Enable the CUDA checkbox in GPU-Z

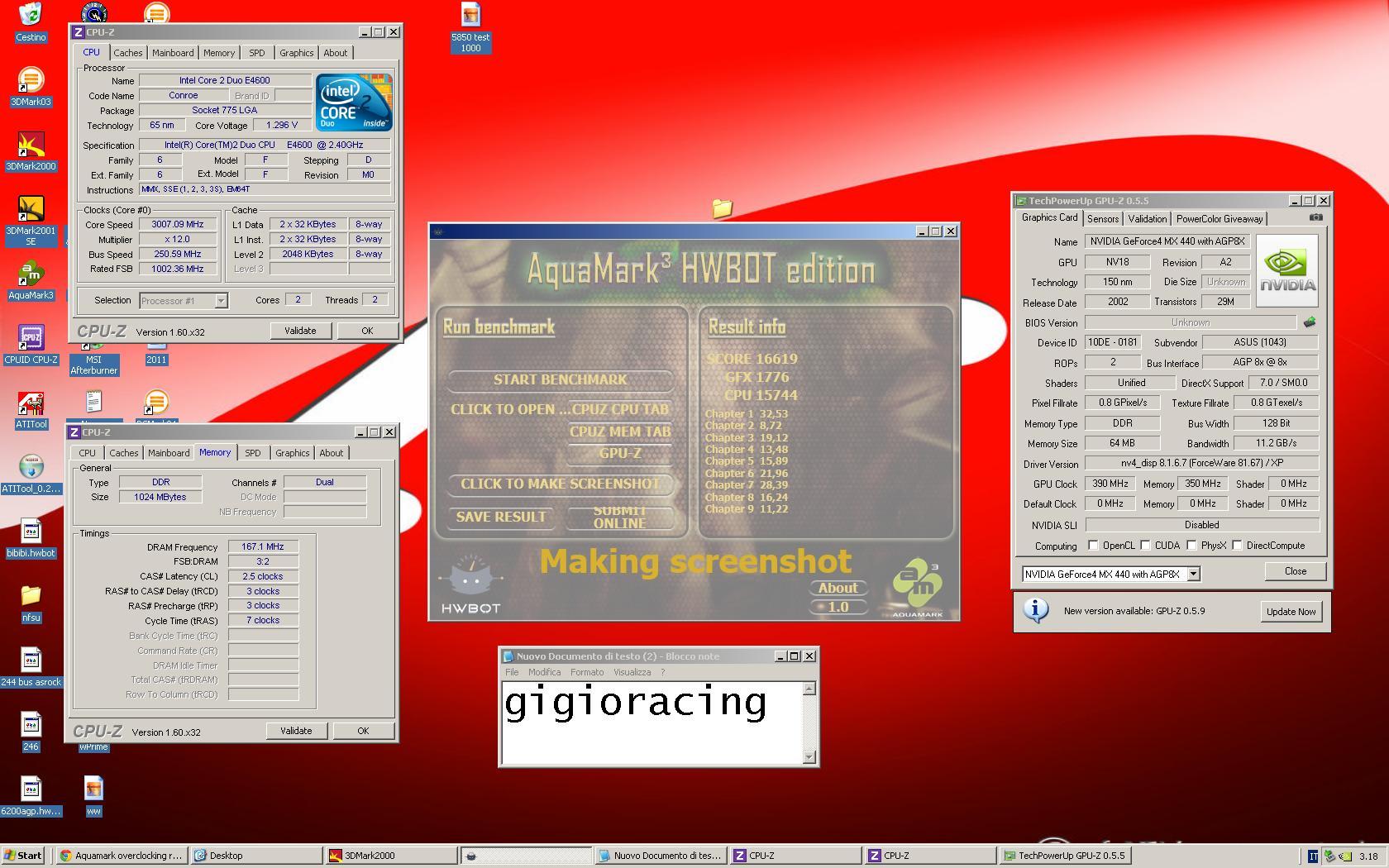1145,546
